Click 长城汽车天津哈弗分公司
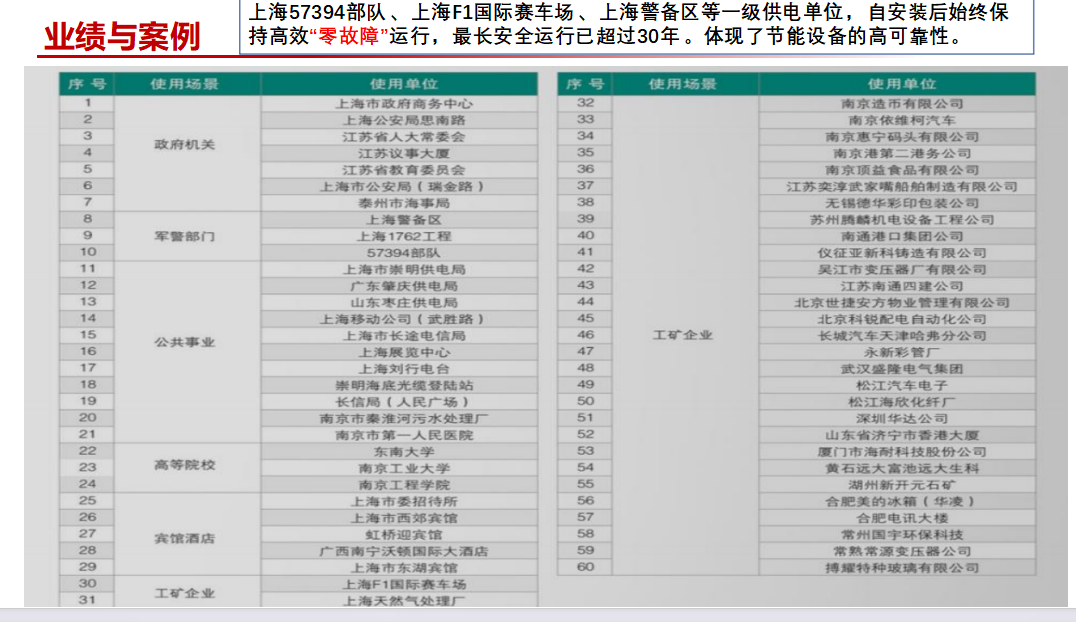This screenshot has width=1076, height=622. tap(902, 336)
